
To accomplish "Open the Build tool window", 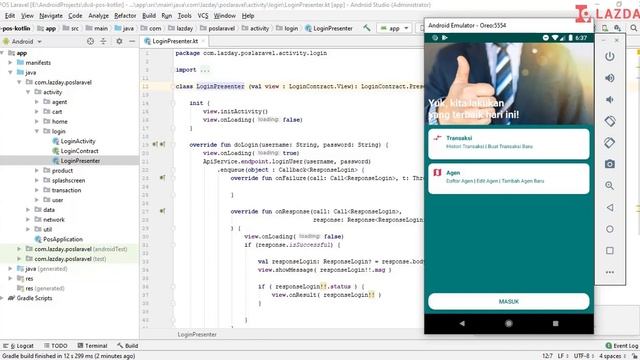I will pyautogui.click(x=127, y=346).
